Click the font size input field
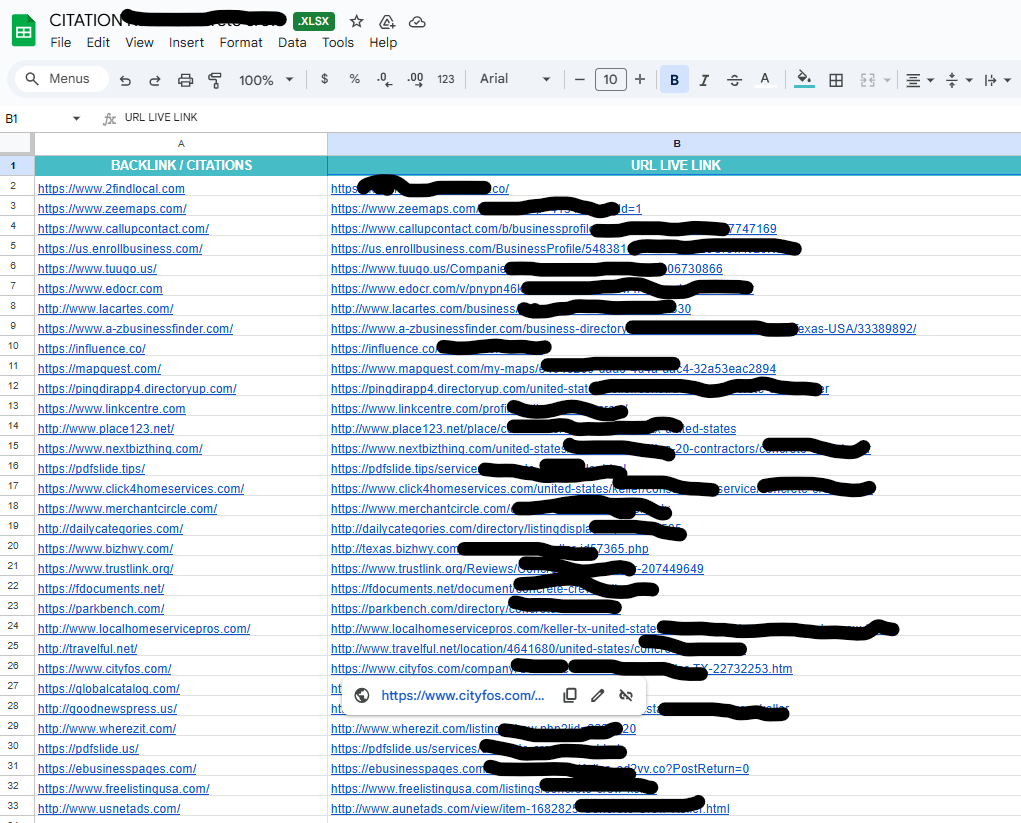The width and height of the screenshot is (1021, 823). (610, 79)
